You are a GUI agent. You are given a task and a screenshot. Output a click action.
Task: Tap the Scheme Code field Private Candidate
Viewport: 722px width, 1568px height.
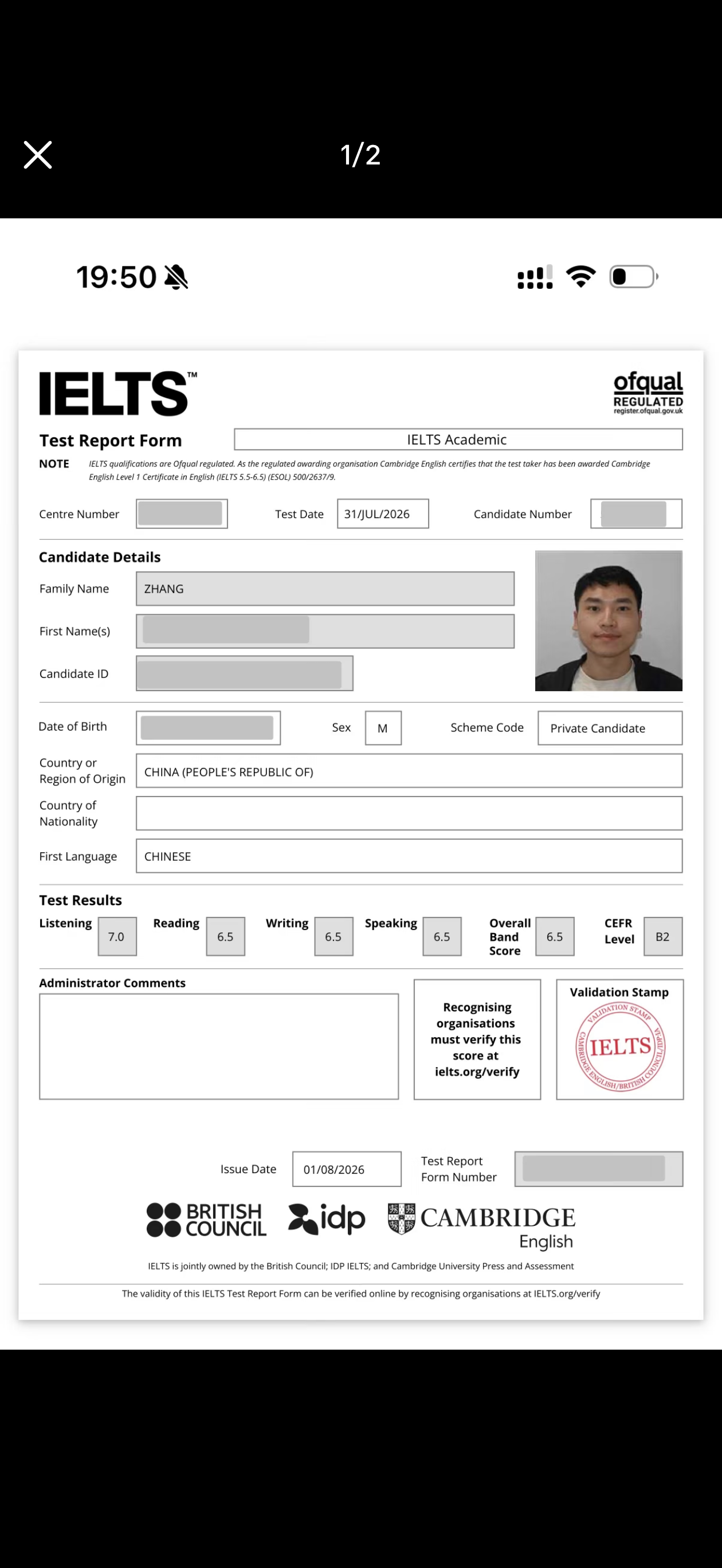pos(610,728)
